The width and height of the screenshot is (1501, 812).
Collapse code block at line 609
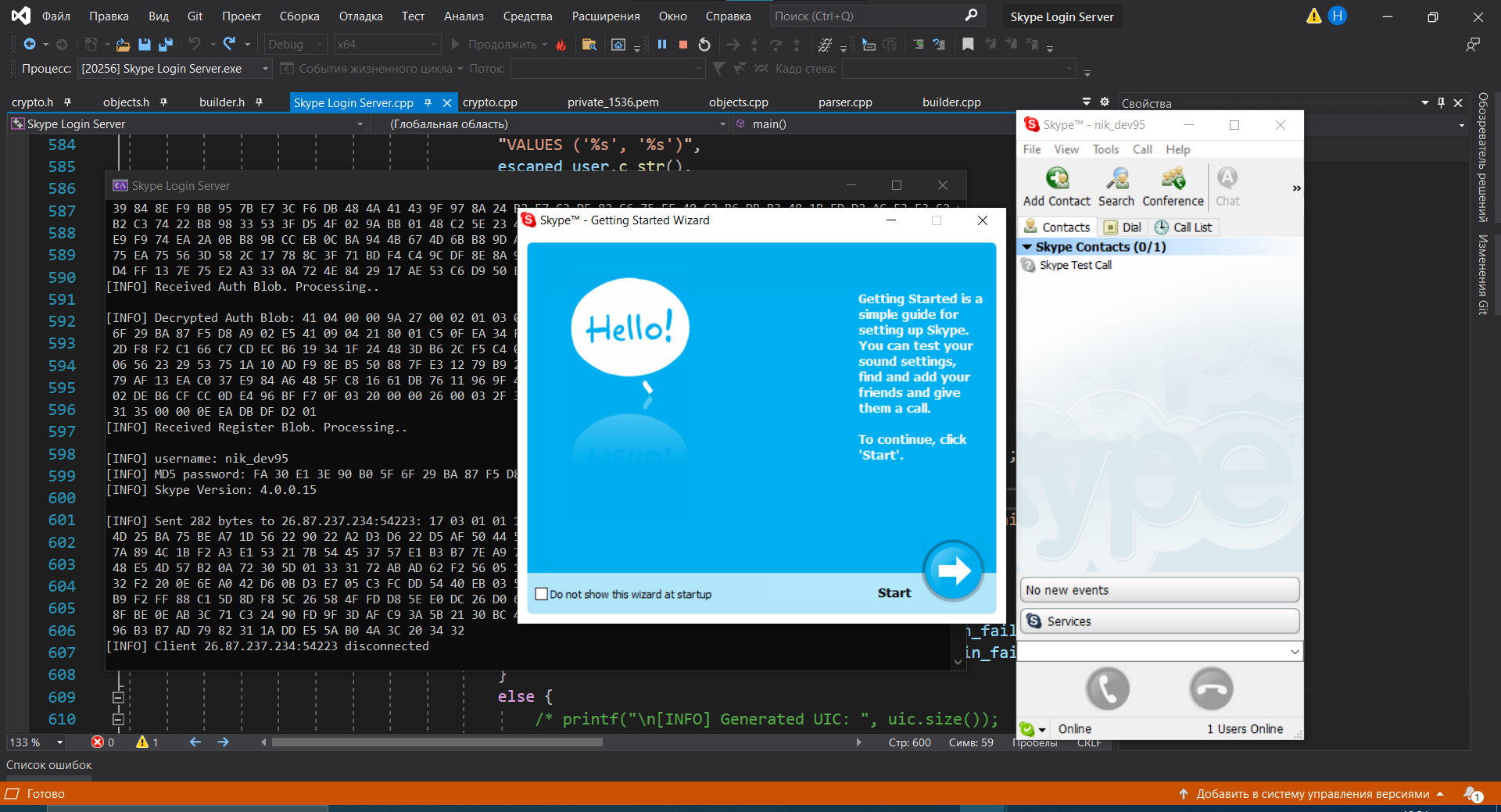click(118, 697)
